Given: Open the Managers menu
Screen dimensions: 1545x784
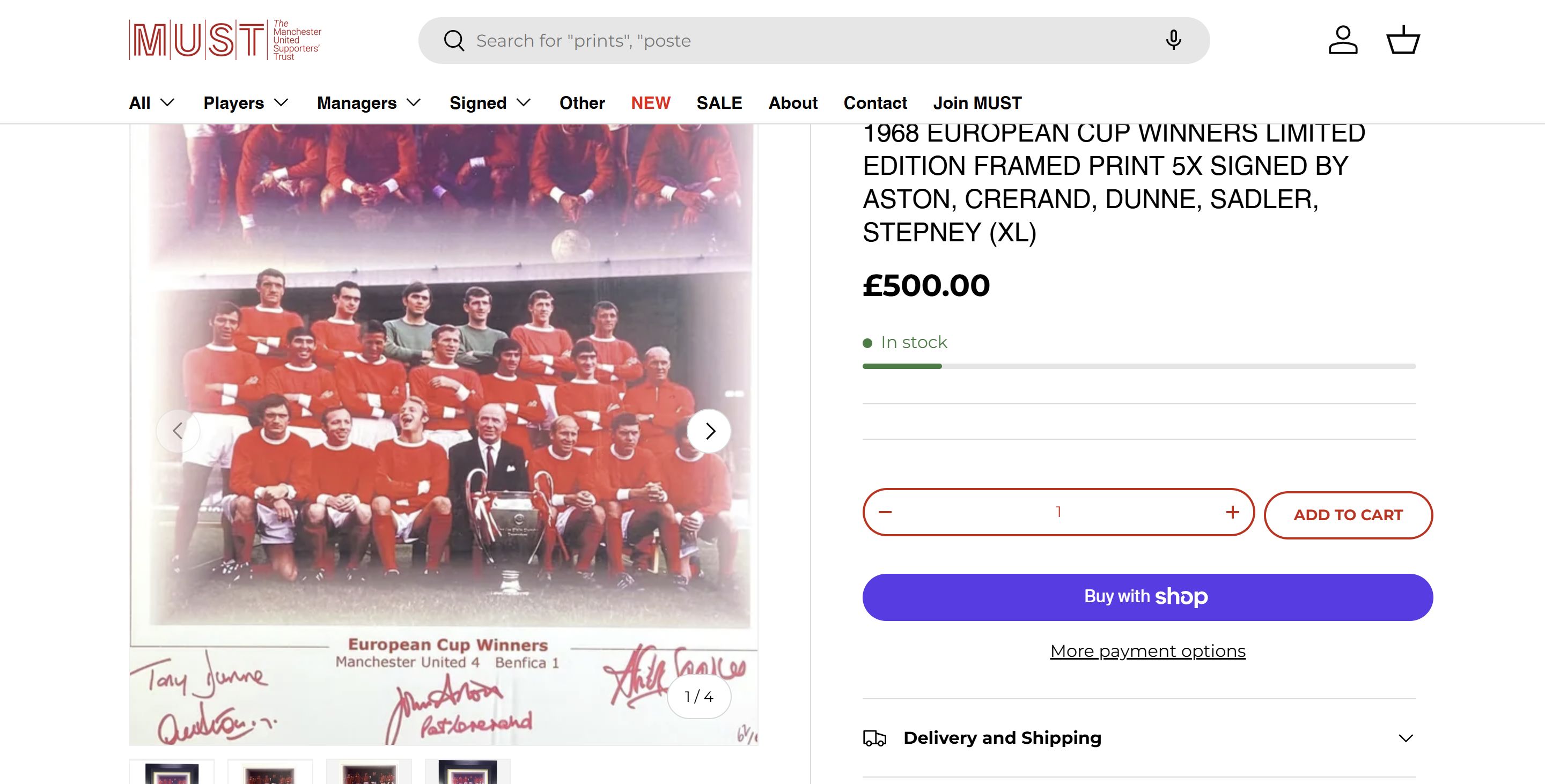Looking at the screenshot, I should (369, 103).
